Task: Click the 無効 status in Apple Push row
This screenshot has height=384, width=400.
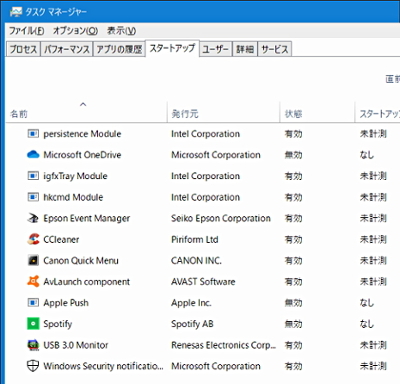Action: click(293, 303)
